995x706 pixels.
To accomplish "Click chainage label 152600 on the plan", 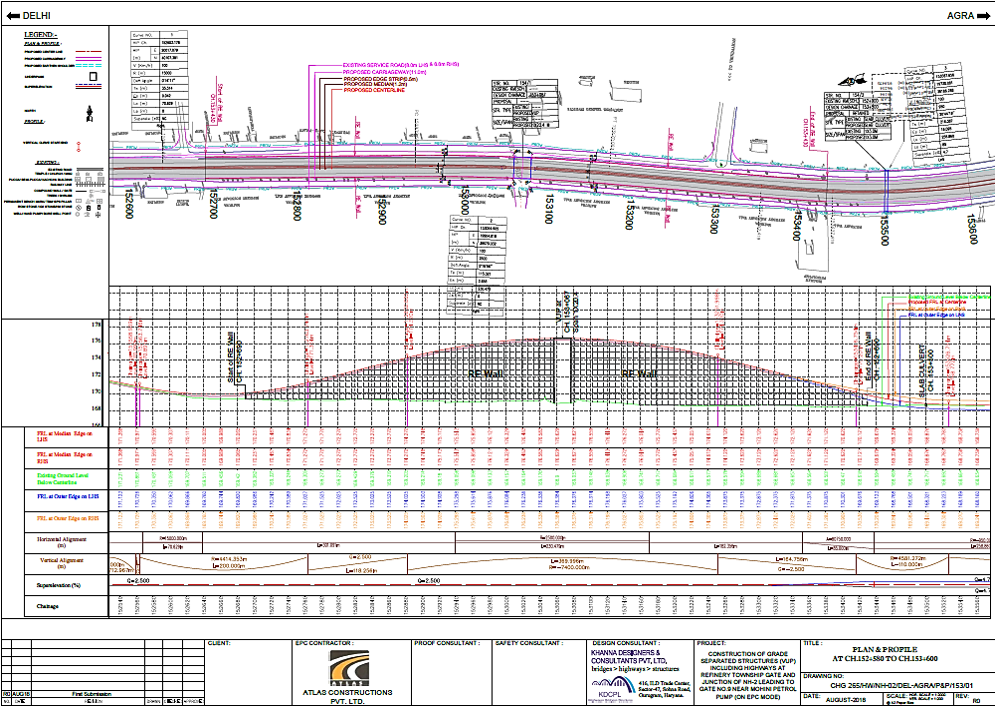I will pos(129,207).
